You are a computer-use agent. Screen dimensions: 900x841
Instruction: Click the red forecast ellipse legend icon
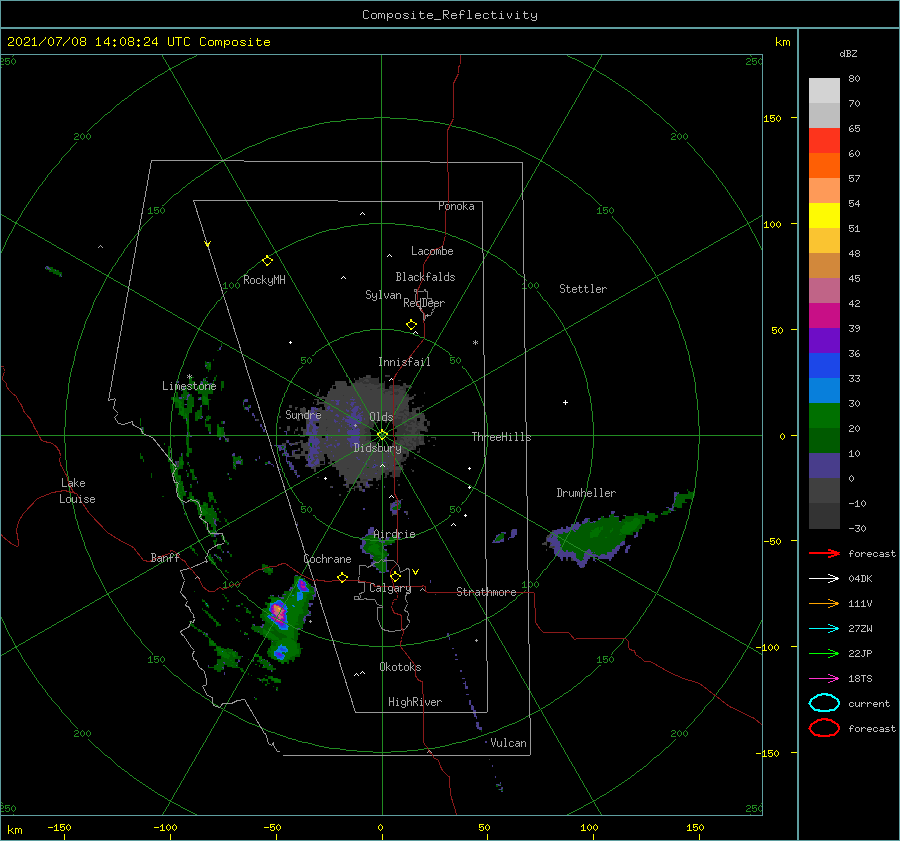pyautogui.click(x=824, y=728)
